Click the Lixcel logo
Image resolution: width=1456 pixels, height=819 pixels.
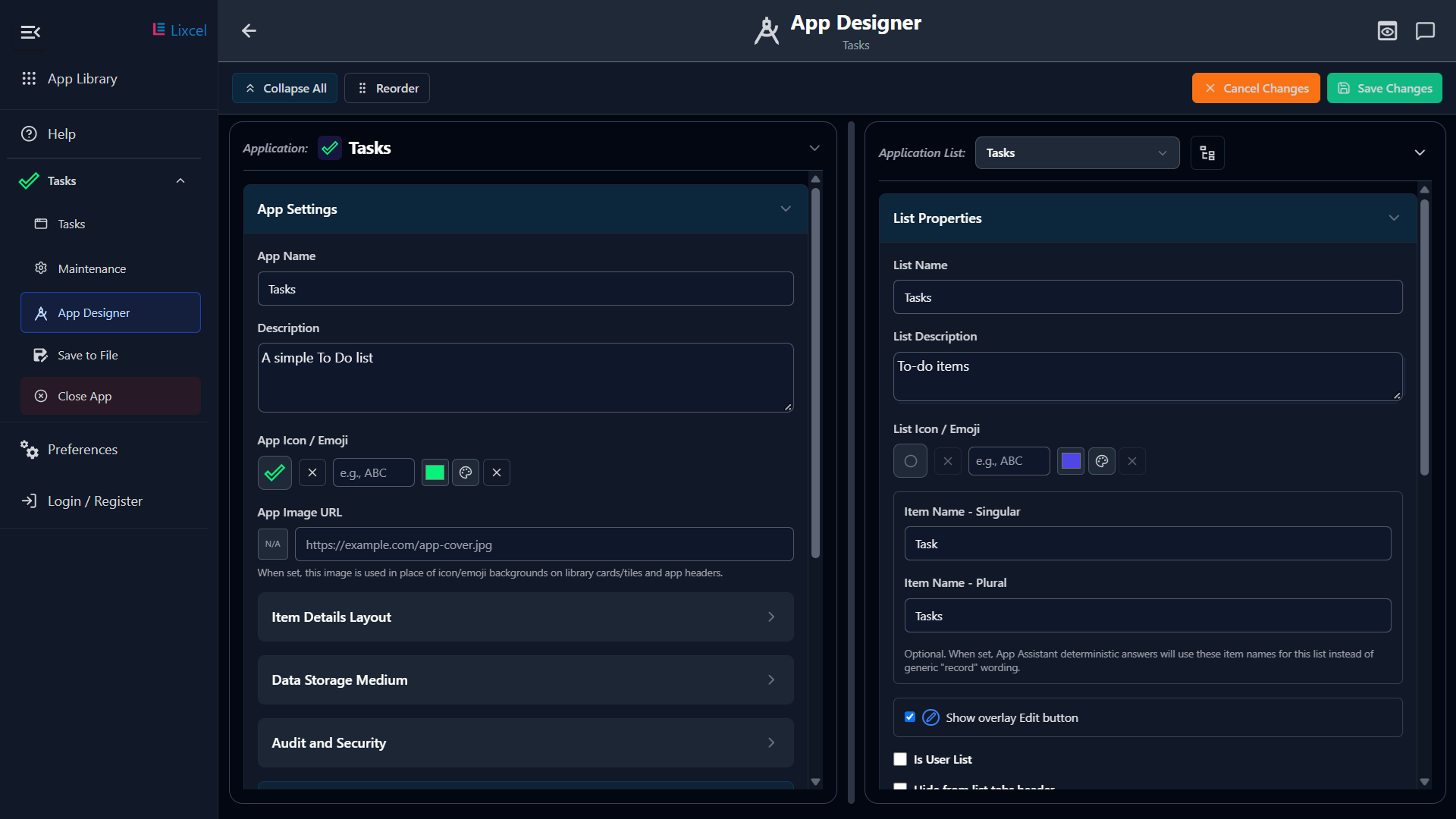(x=179, y=30)
